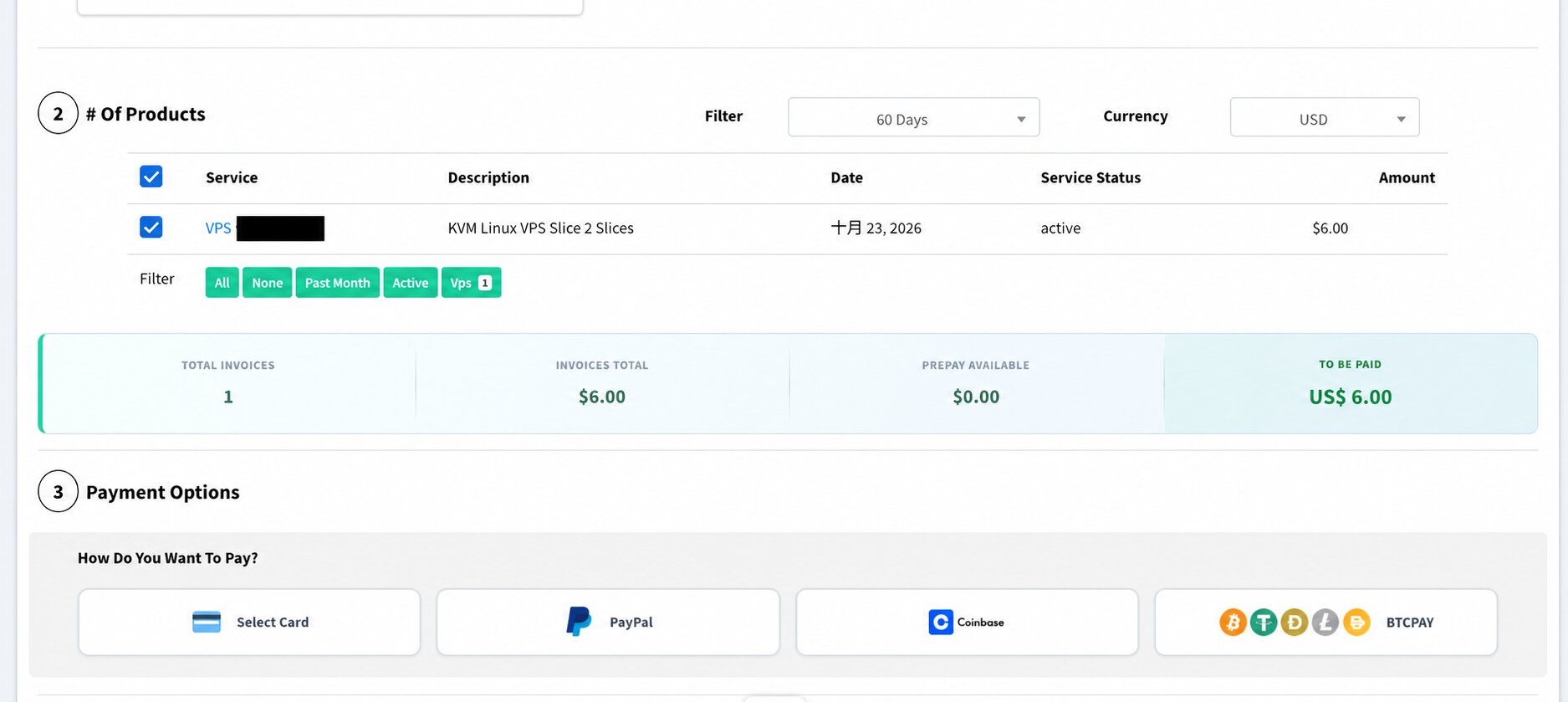
Task: Click the green Tether coin icon
Action: click(x=1264, y=623)
